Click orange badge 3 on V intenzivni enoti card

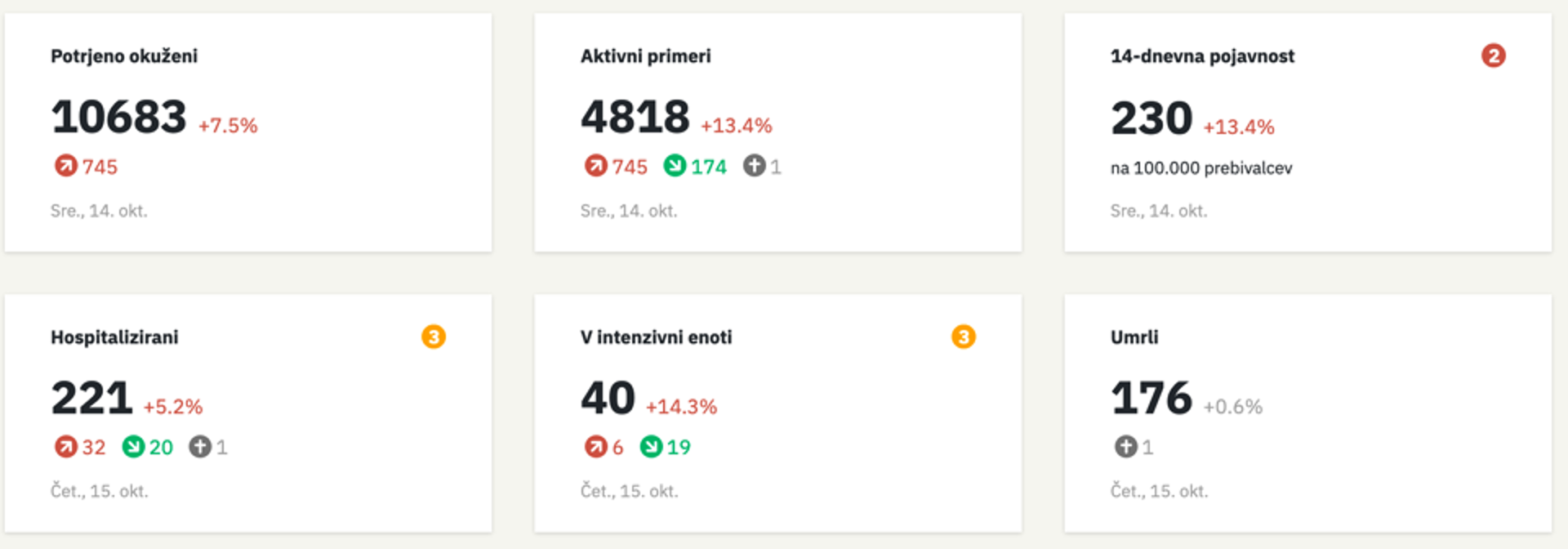click(964, 337)
